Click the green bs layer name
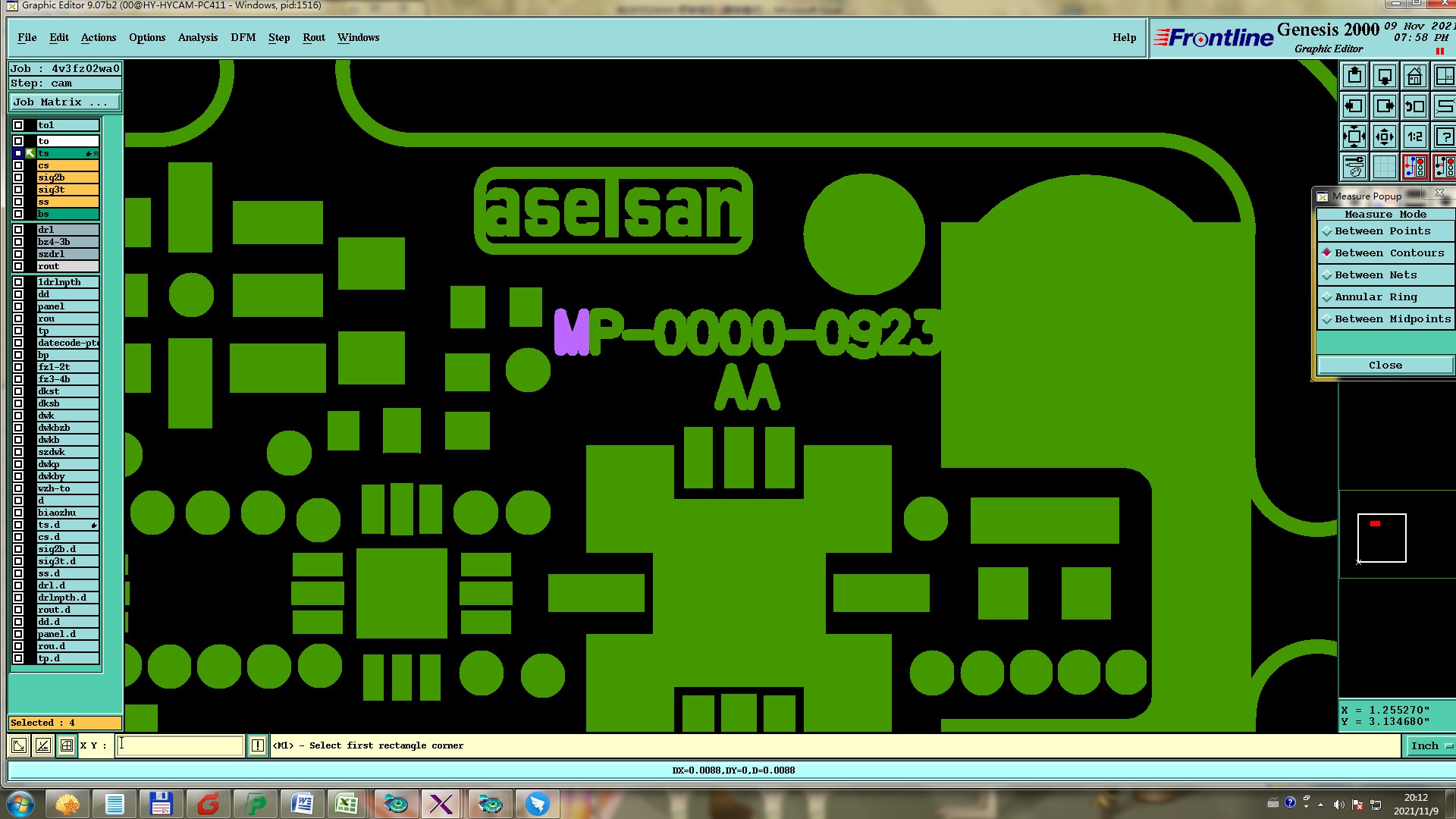Viewport: 1456px width, 819px height. click(68, 214)
